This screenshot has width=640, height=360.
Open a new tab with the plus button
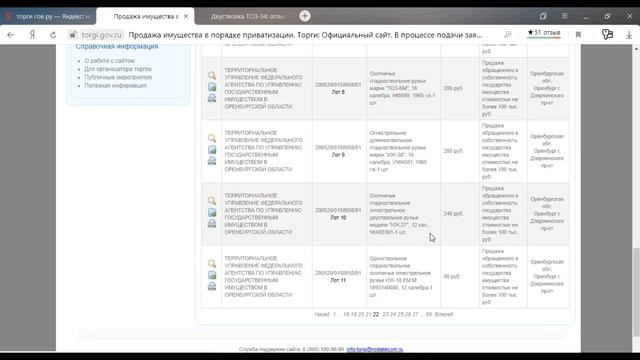pos(304,16)
